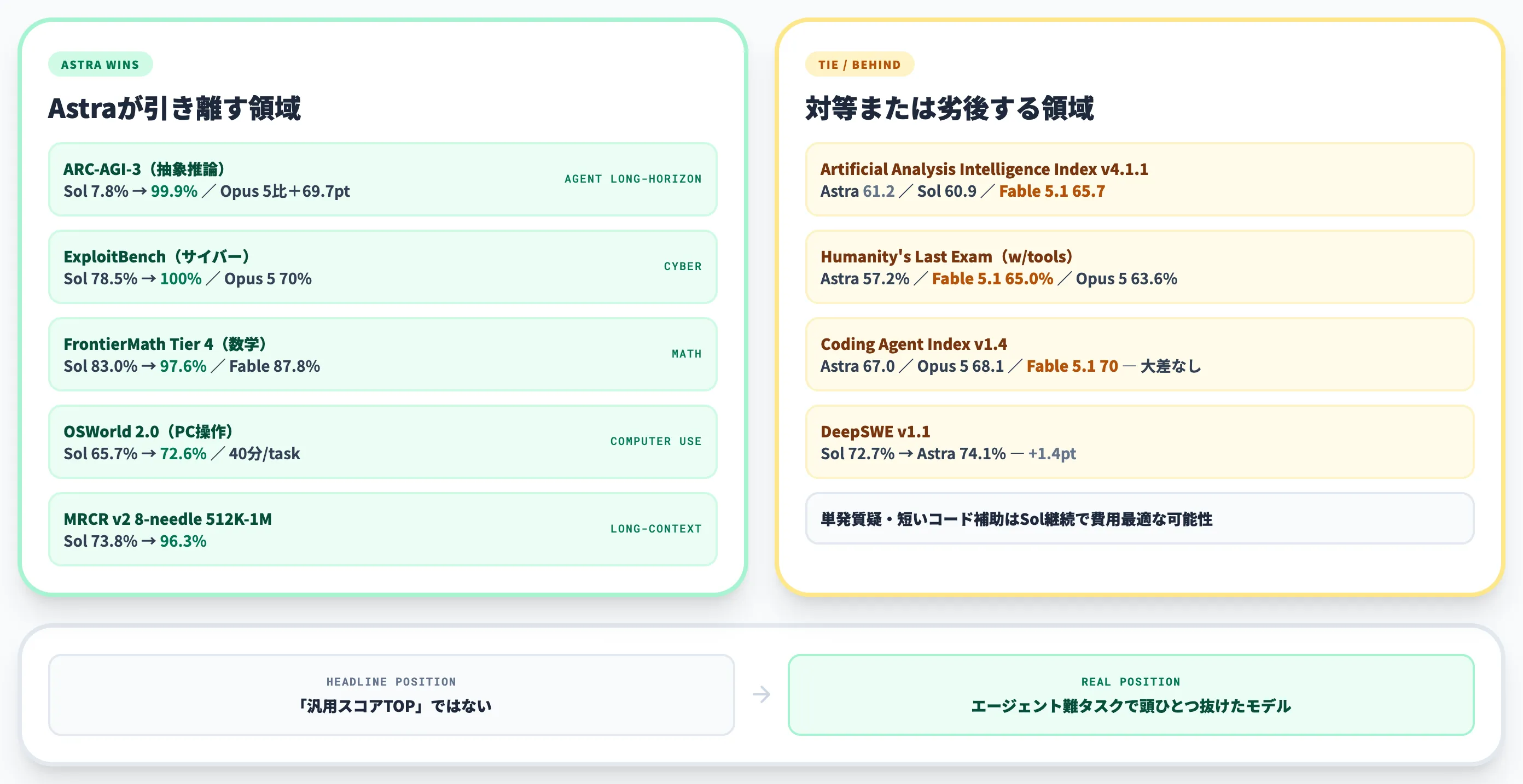
Task: Click "Fable 5.1 70" text
Action: coord(1072,366)
